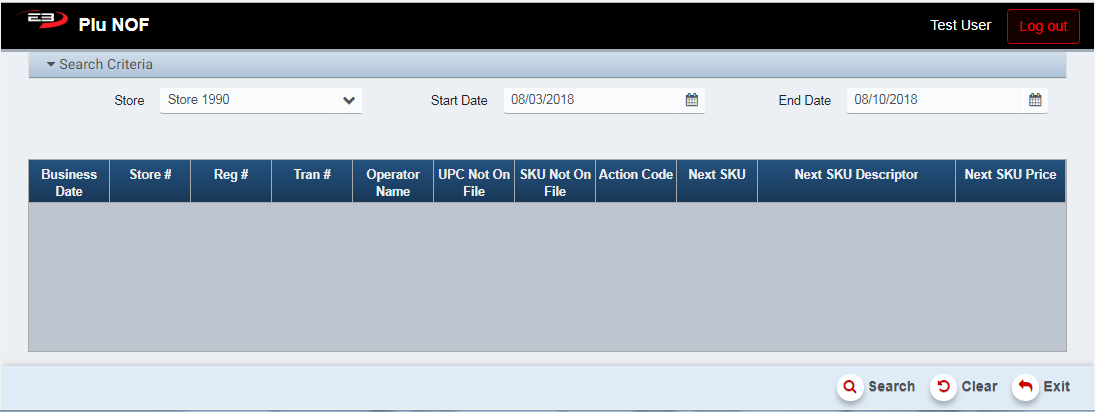Sort by Operator Name column

click(x=393, y=182)
